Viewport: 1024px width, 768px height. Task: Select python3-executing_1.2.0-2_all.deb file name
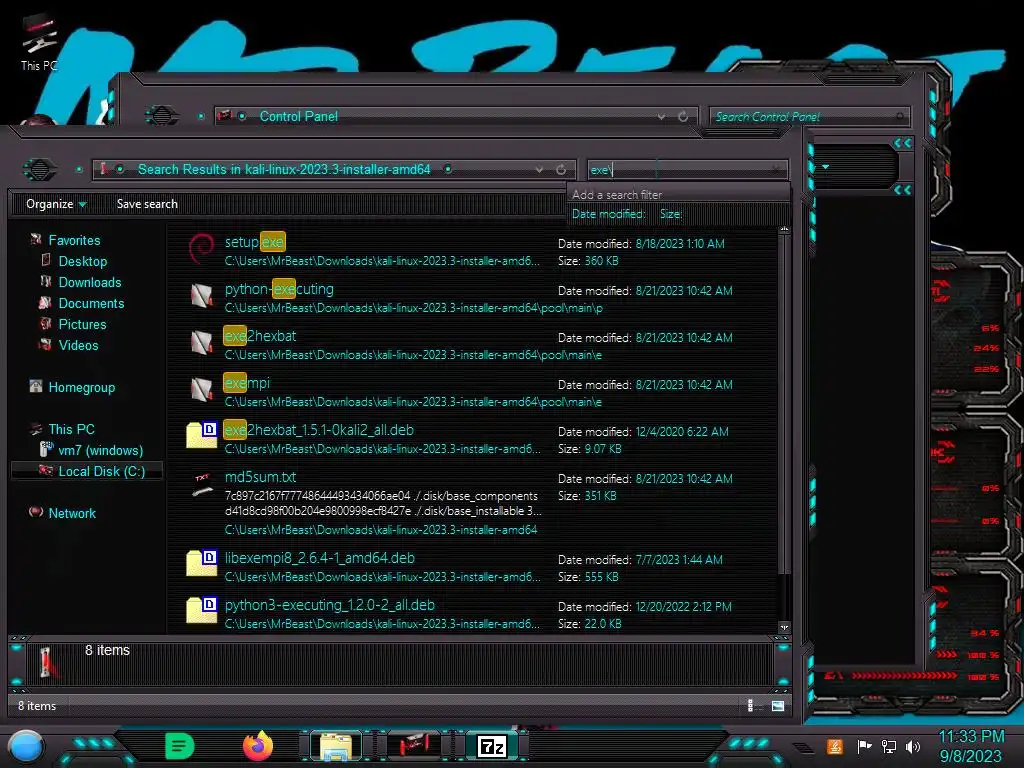coord(330,605)
